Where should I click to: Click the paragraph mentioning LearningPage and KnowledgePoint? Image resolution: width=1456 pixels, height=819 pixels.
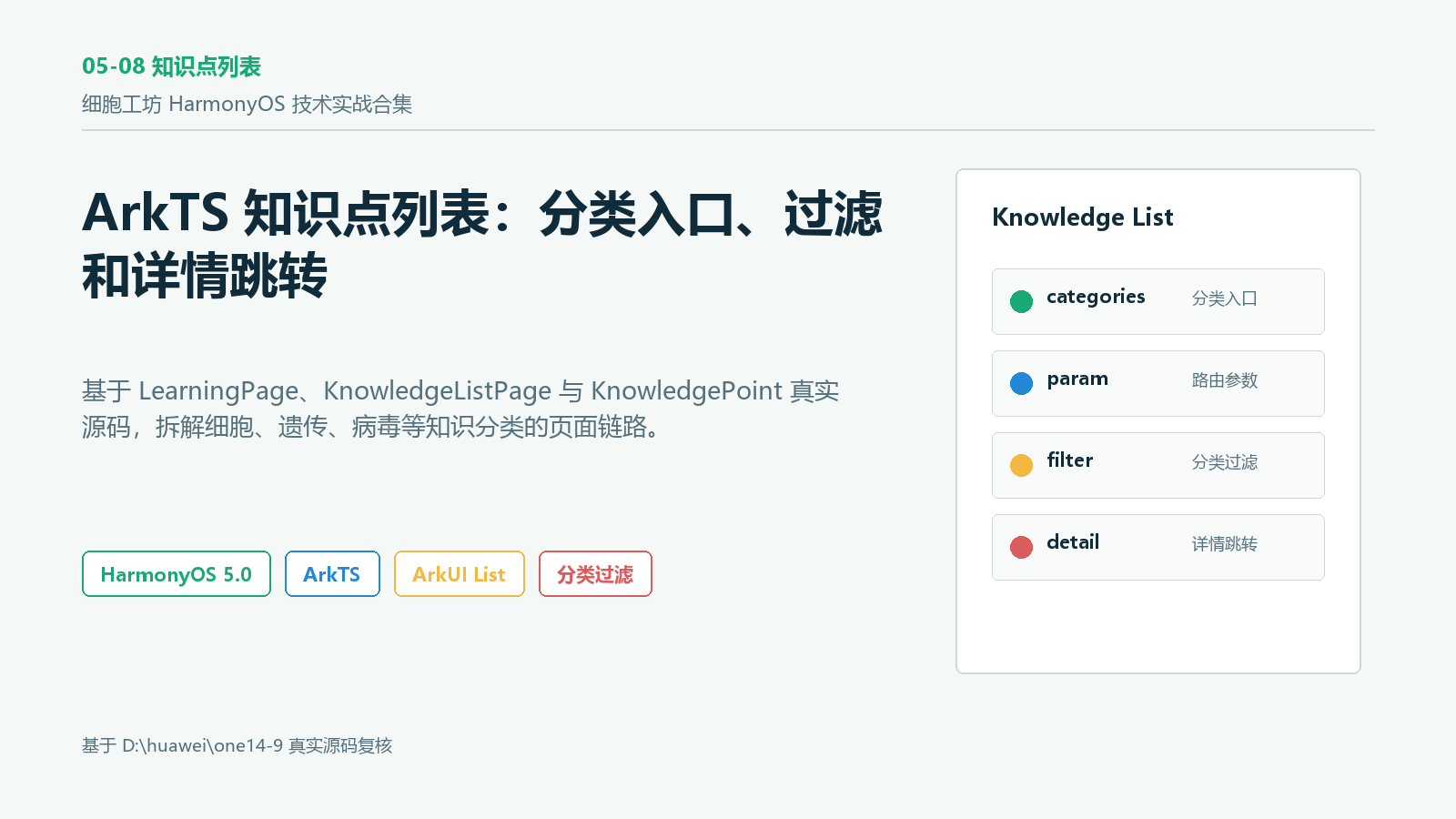pos(460,409)
